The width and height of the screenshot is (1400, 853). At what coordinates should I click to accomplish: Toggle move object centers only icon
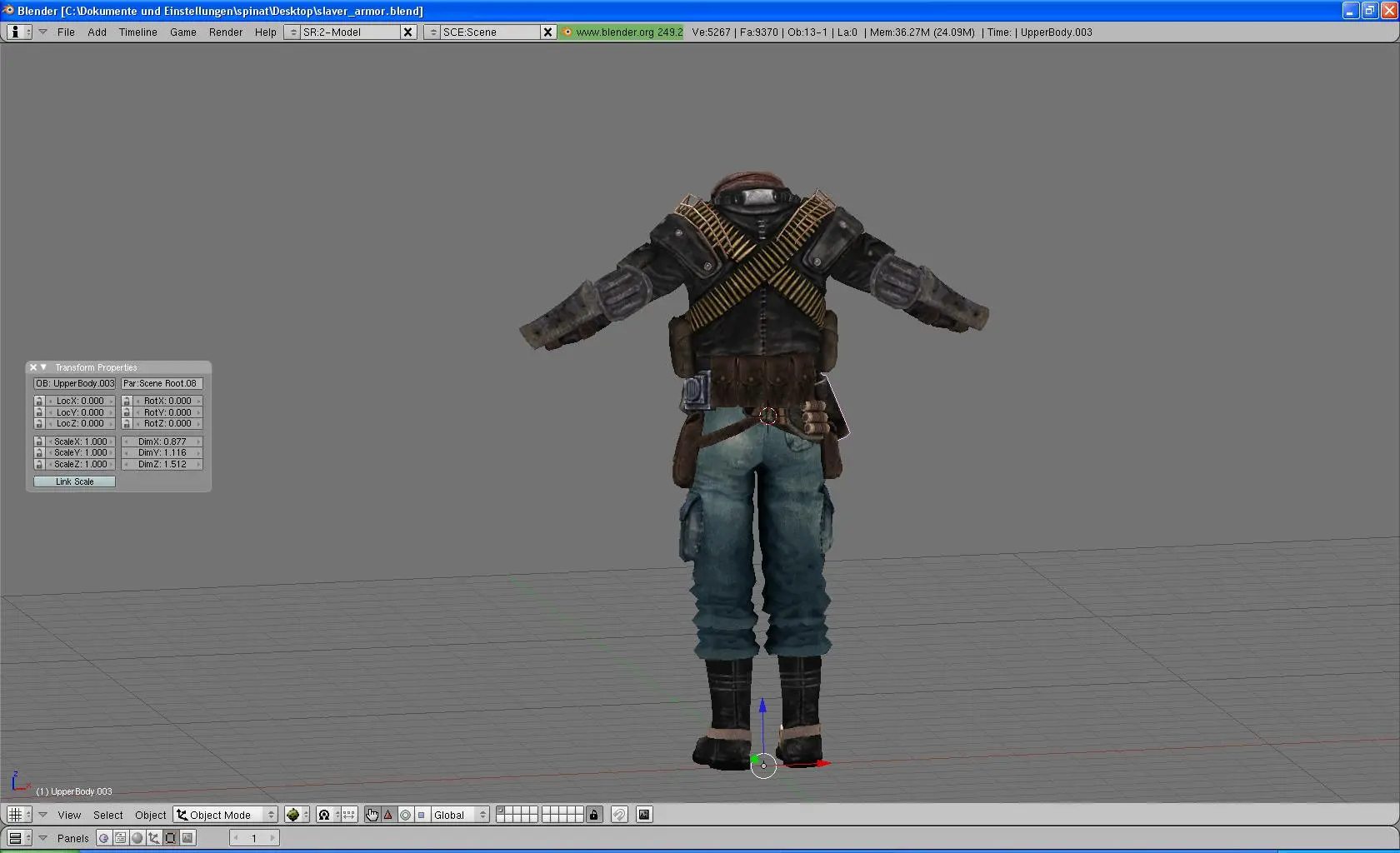coord(349,815)
